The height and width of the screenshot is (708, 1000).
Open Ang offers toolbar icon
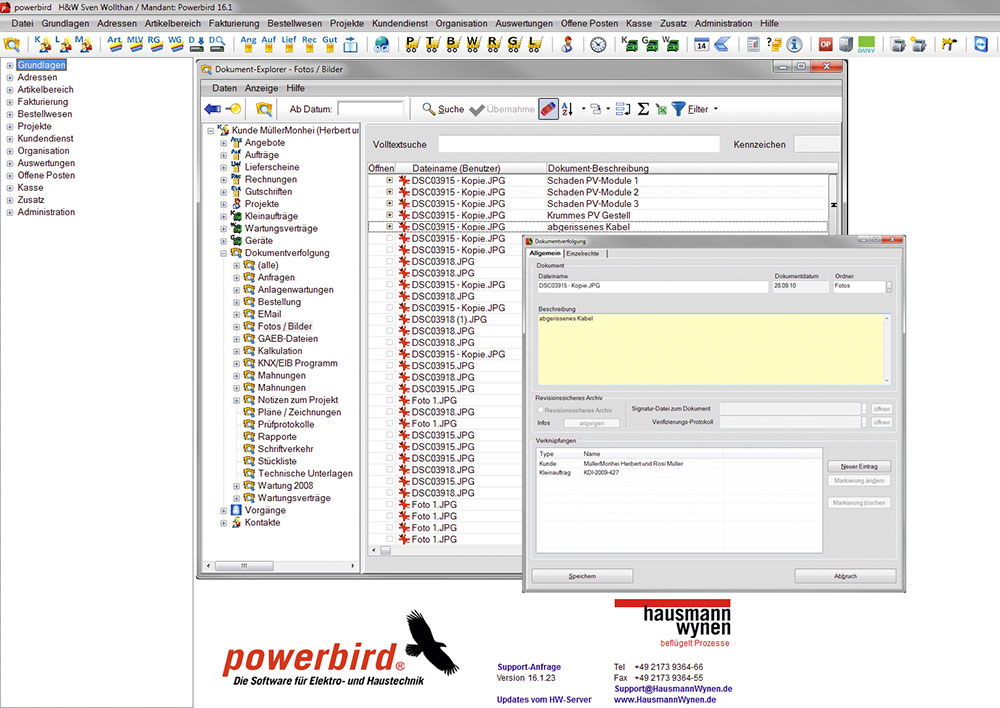coord(248,43)
